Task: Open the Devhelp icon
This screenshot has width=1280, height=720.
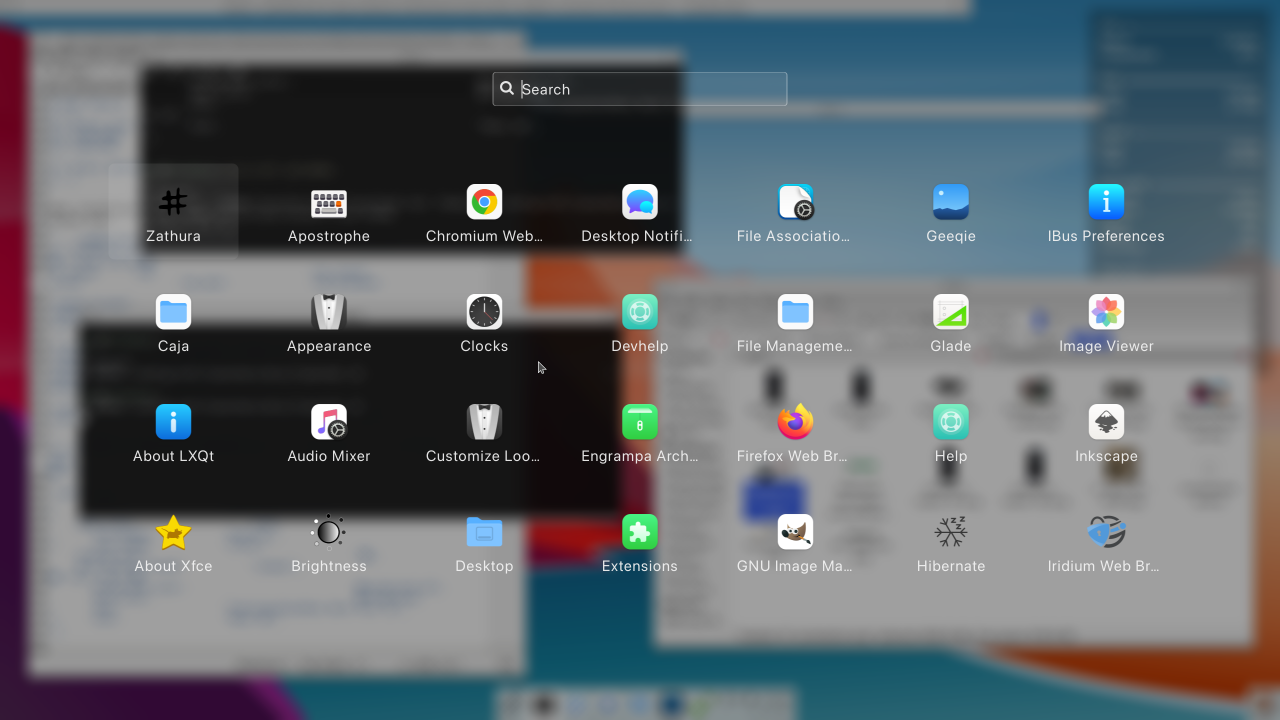Action: pyautogui.click(x=640, y=312)
